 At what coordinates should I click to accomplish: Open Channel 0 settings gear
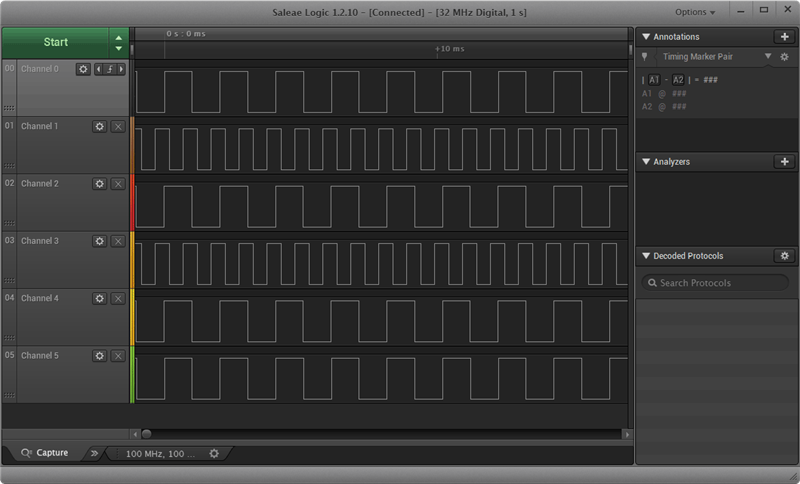[83, 69]
